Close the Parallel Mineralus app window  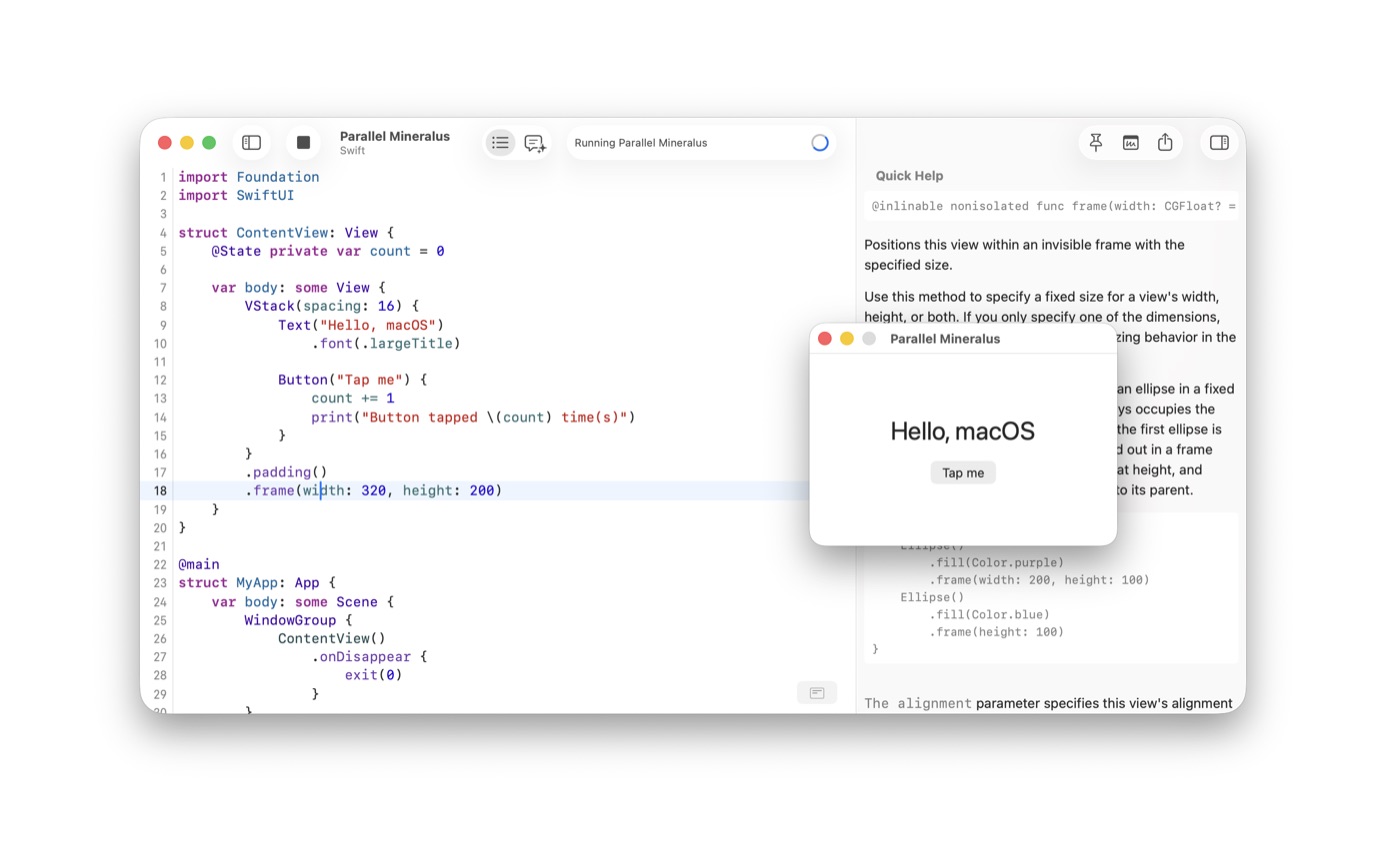[x=825, y=339]
